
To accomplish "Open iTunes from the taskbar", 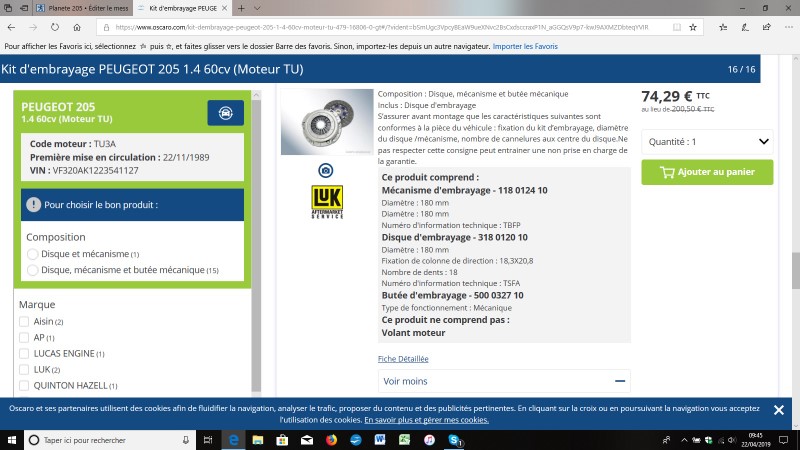I will pyautogui.click(x=429, y=440).
